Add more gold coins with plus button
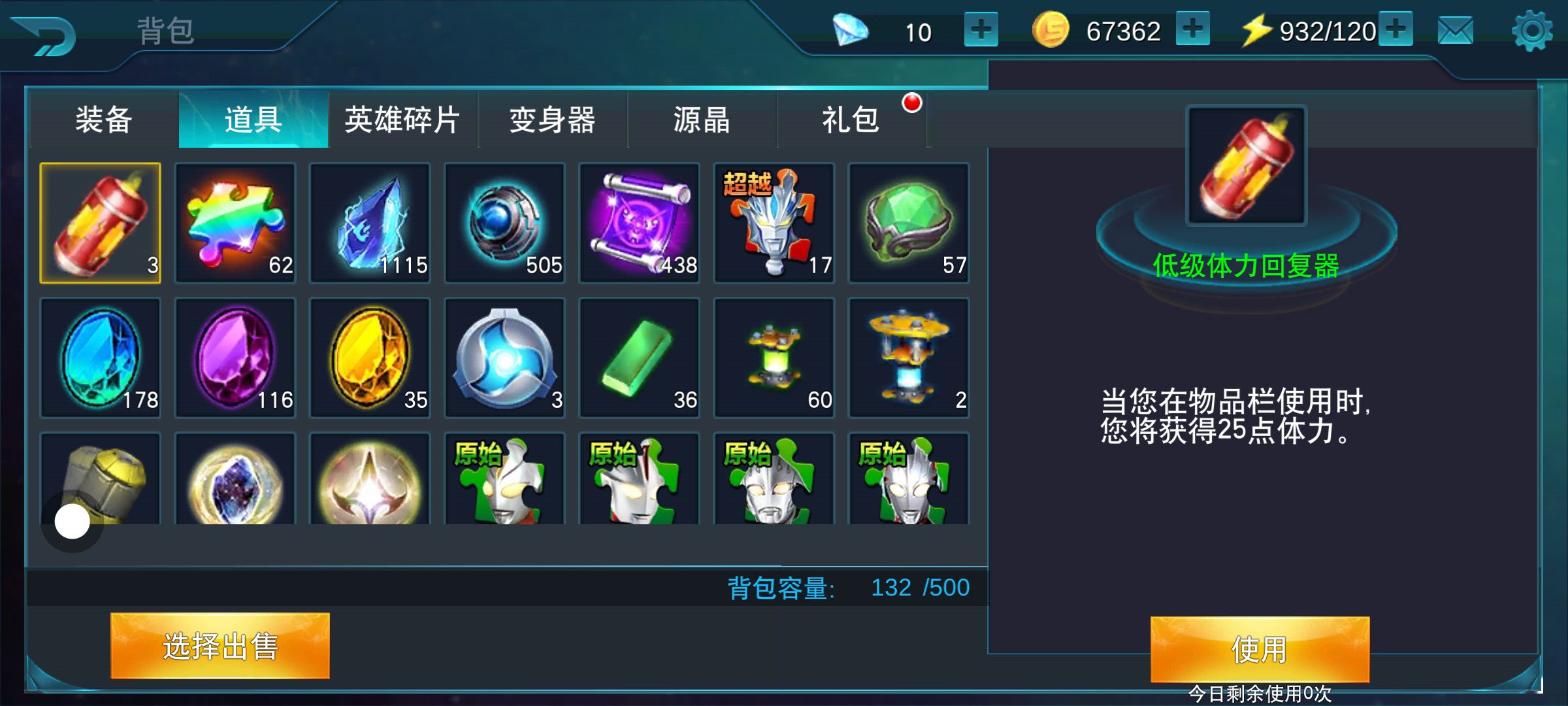 click(1193, 29)
